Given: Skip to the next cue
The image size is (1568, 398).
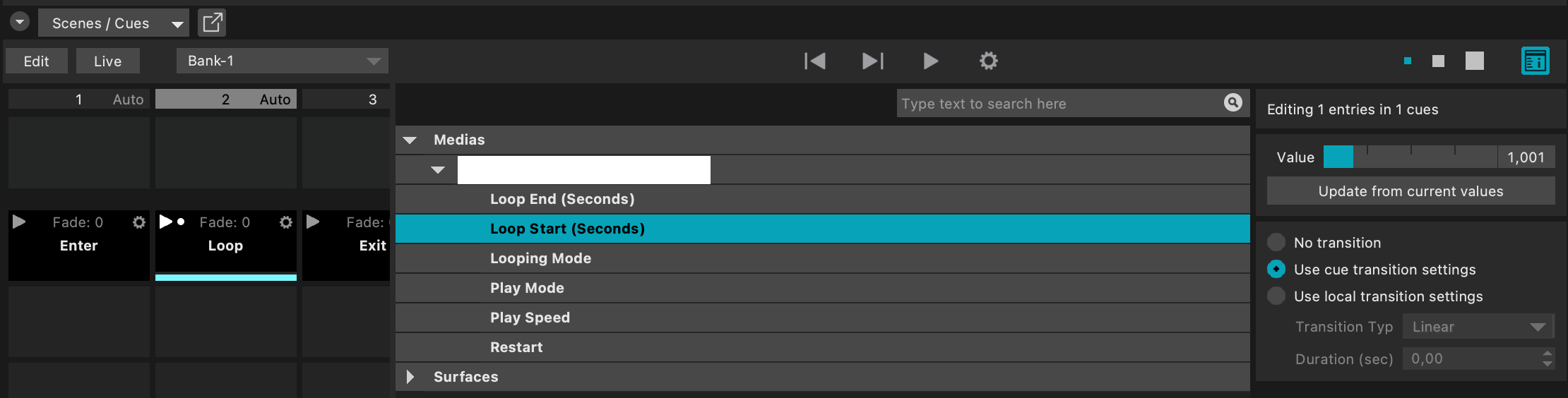Looking at the screenshot, I should pos(873,61).
